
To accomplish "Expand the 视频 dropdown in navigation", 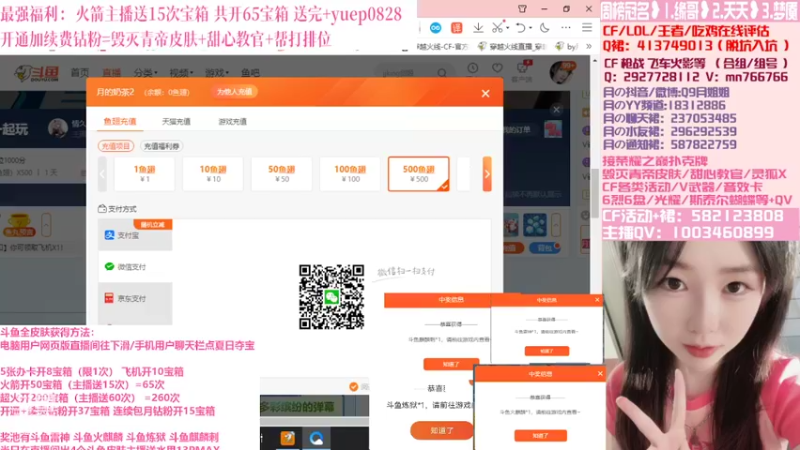I will tap(181, 73).
